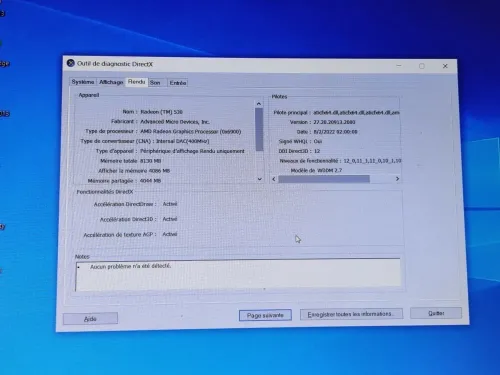Click Mémoire partagée 4044 MB value
This screenshot has width=500, height=375.
pos(151,181)
